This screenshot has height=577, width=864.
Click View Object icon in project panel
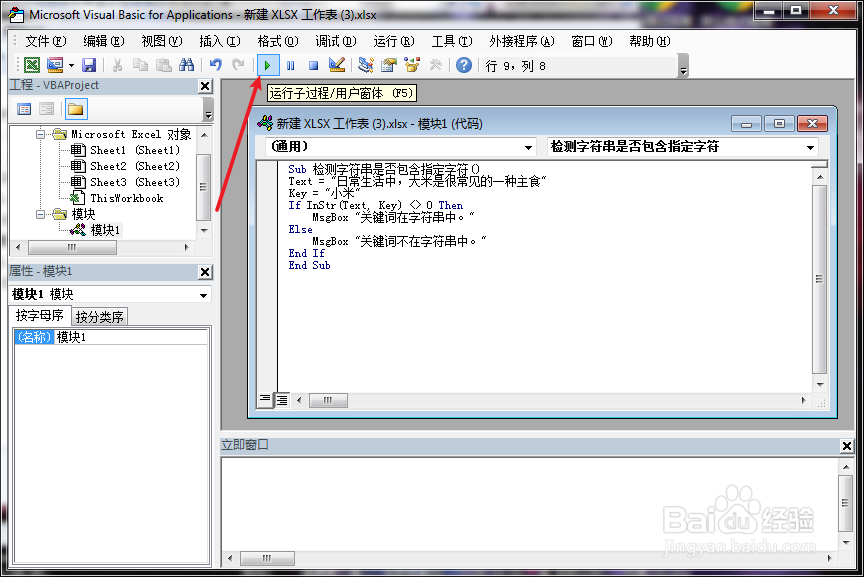[47, 109]
